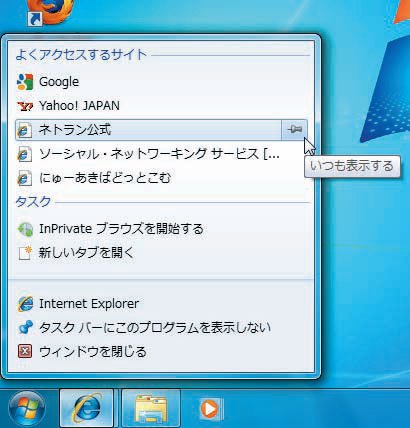Click the Google favicon icon

[25, 82]
